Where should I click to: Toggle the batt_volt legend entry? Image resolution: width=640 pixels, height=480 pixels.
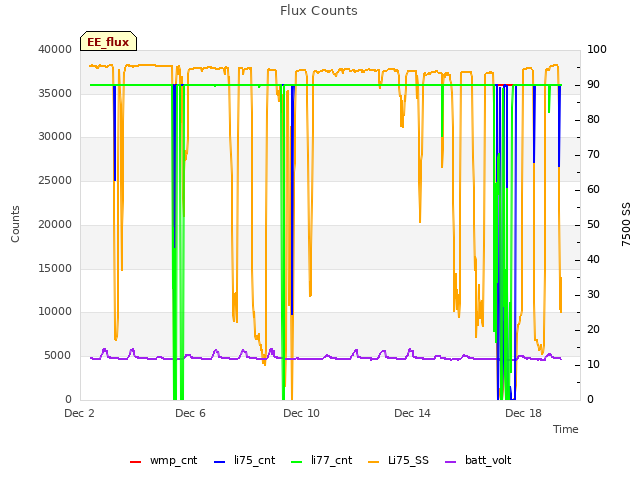[478, 460]
